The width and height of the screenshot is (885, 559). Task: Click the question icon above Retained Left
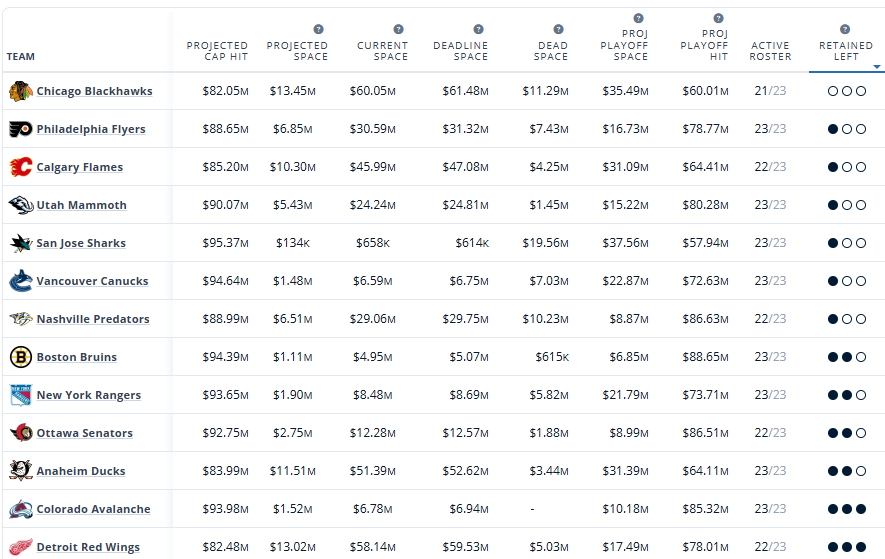tap(845, 30)
